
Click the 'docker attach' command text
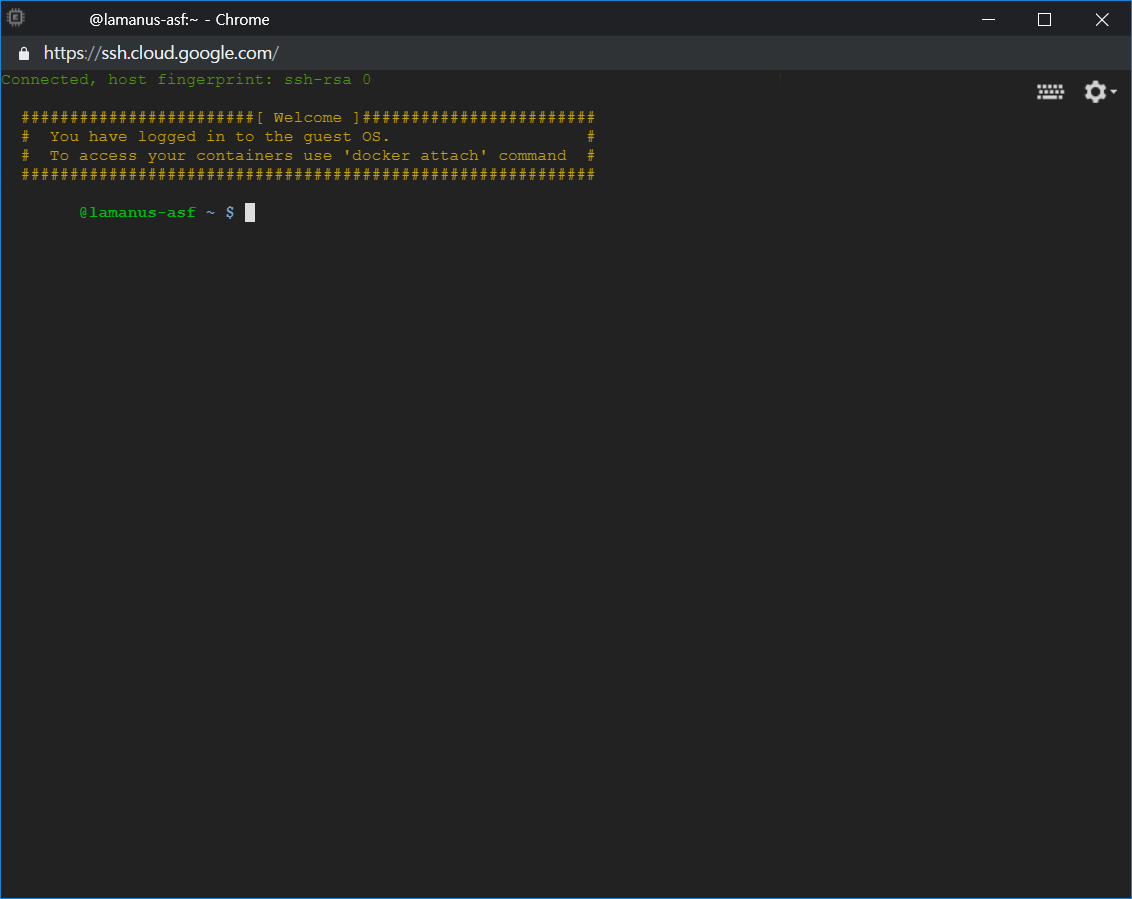click(415, 156)
